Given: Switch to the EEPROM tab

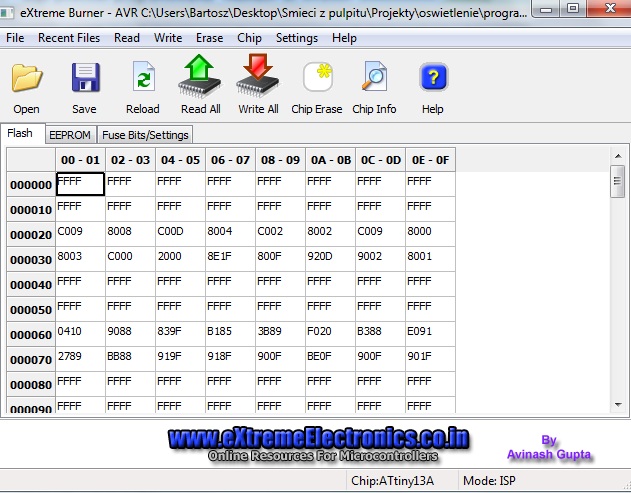Looking at the screenshot, I should [x=70, y=135].
